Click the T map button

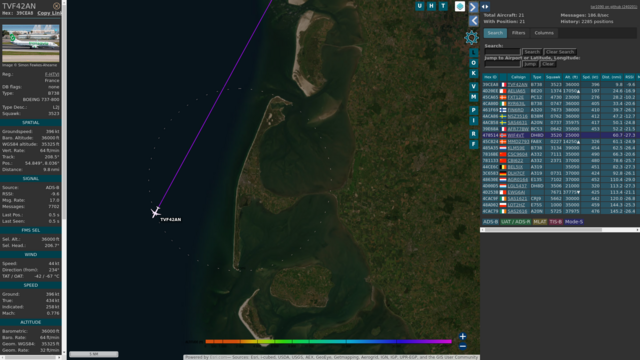pos(443,6)
